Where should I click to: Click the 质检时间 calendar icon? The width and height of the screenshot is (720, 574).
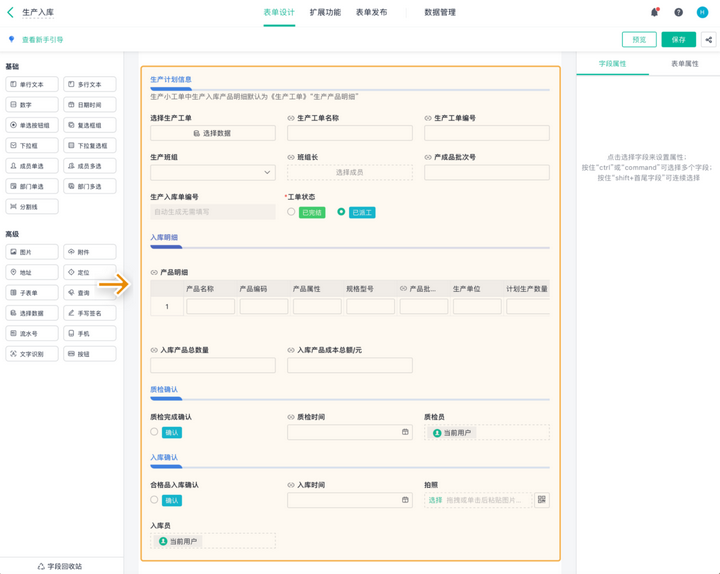click(405, 433)
